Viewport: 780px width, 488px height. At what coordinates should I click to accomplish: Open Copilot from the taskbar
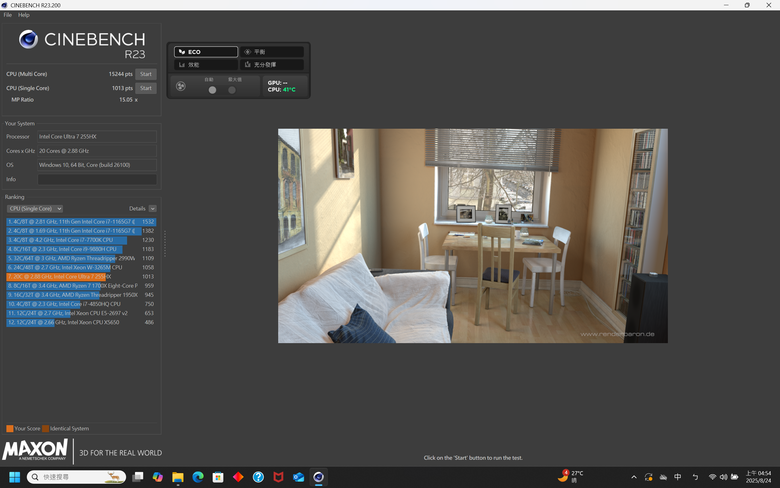158,478
